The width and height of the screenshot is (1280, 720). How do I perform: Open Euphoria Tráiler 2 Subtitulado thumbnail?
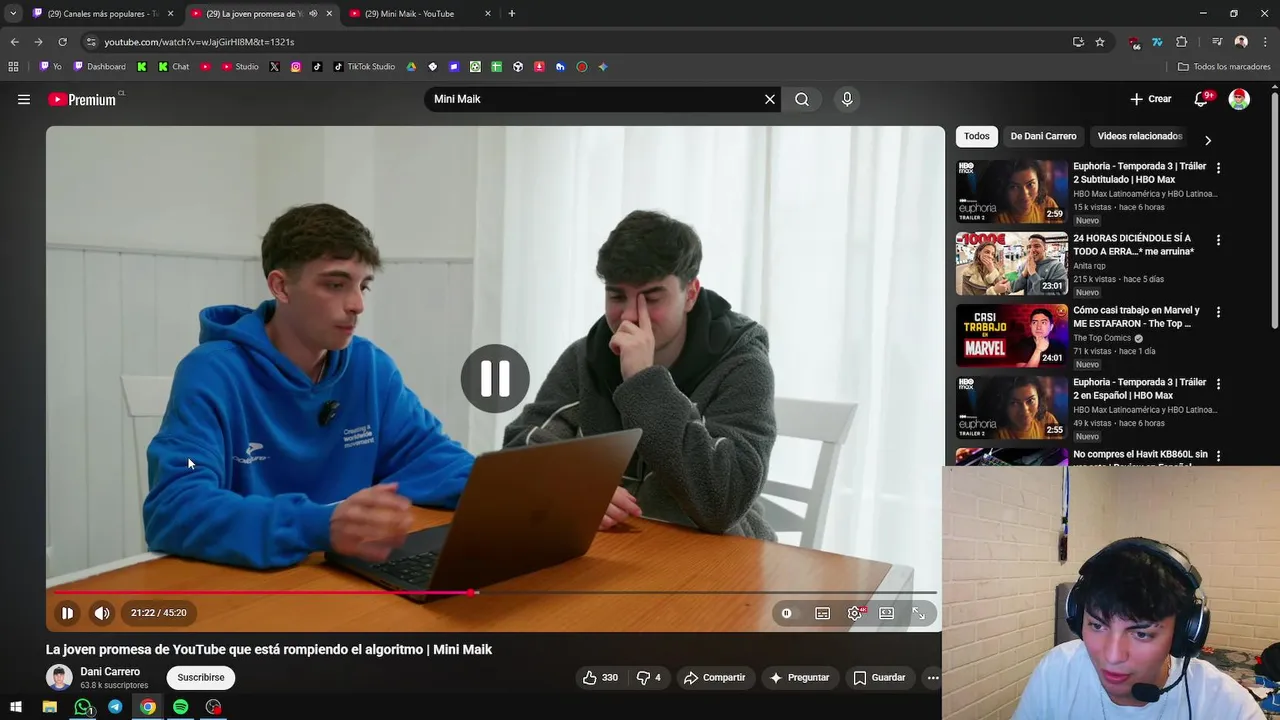point(1011,191)
